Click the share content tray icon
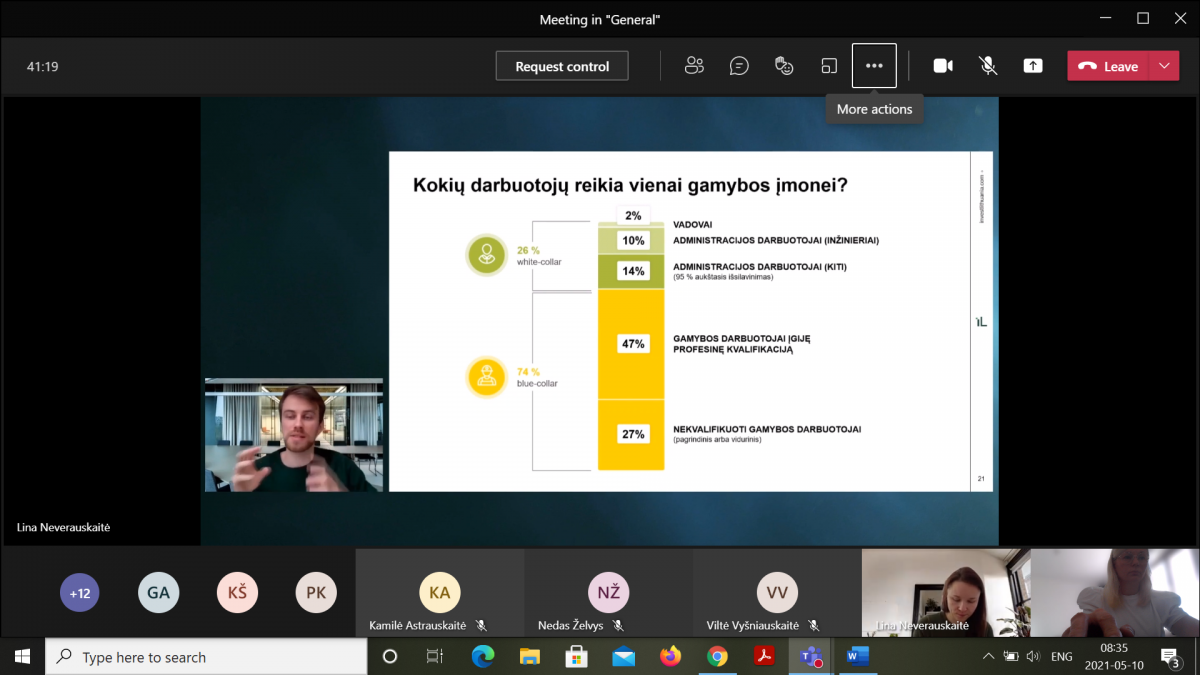Viewport: 1200px width, 675px height. pyautogui.click(x=1032, y=66)
